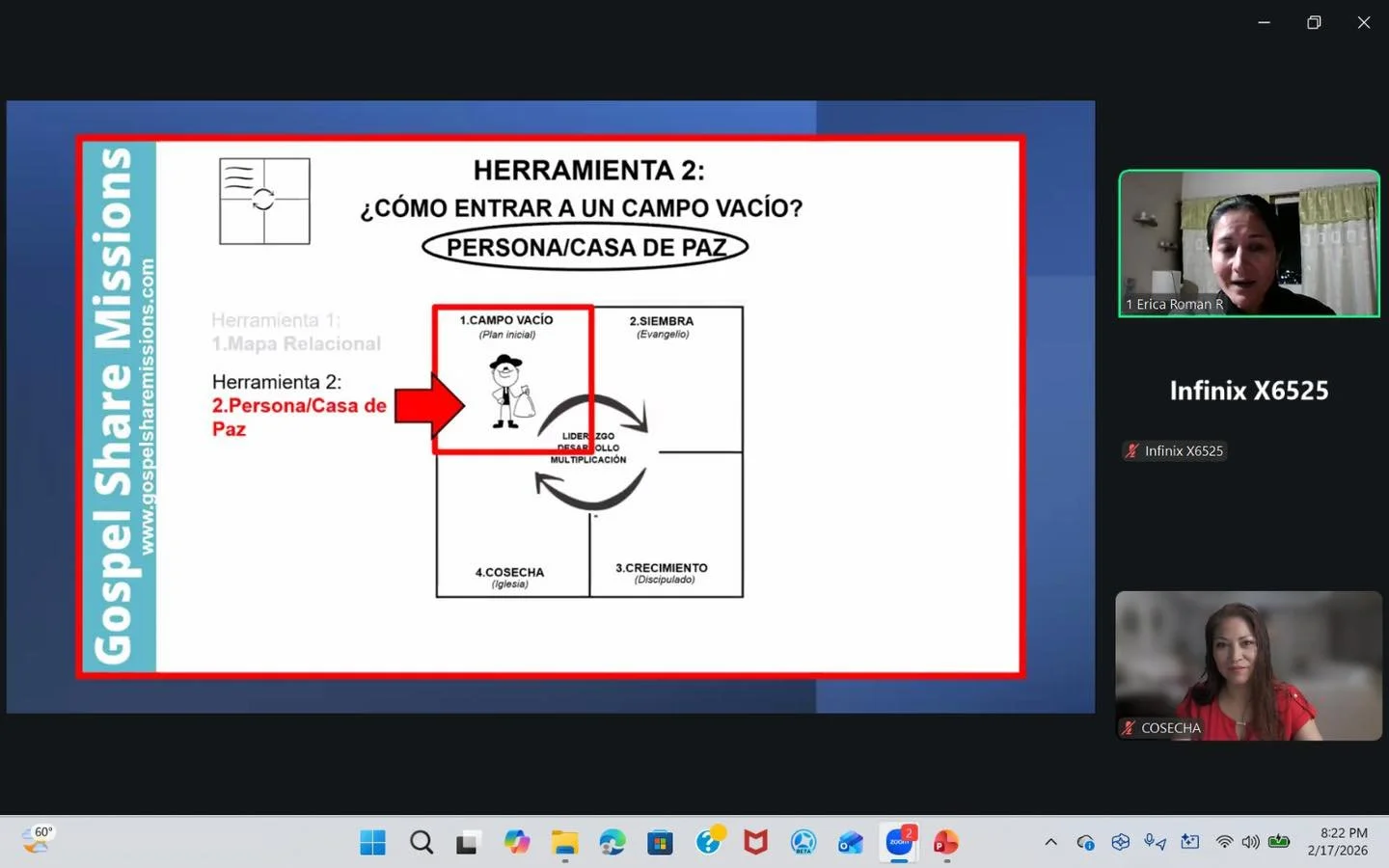Click the screen capture tray icon
Viewport: 1389px width, 868px height.
tap(1189, 842)
